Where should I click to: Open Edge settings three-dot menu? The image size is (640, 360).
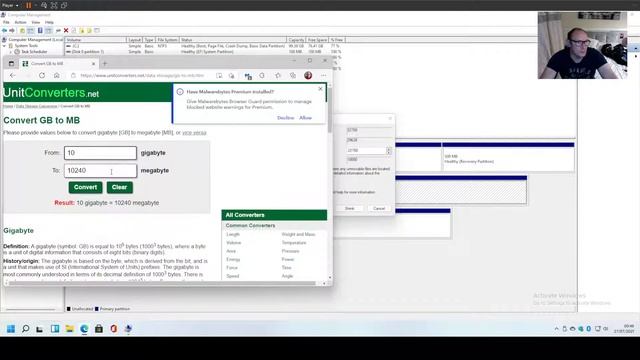(x=323, y=76)
